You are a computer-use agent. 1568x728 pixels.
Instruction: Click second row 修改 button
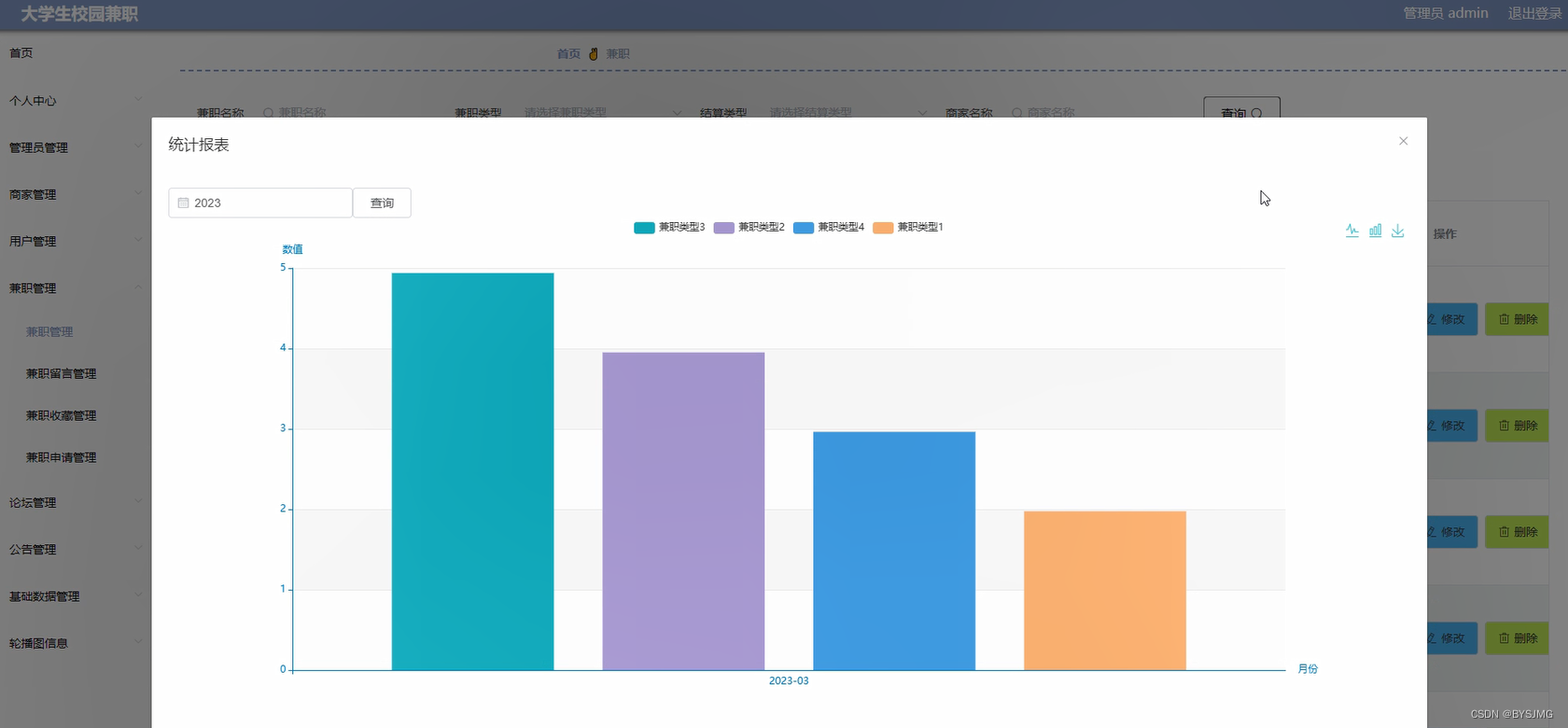(1452, 426)
